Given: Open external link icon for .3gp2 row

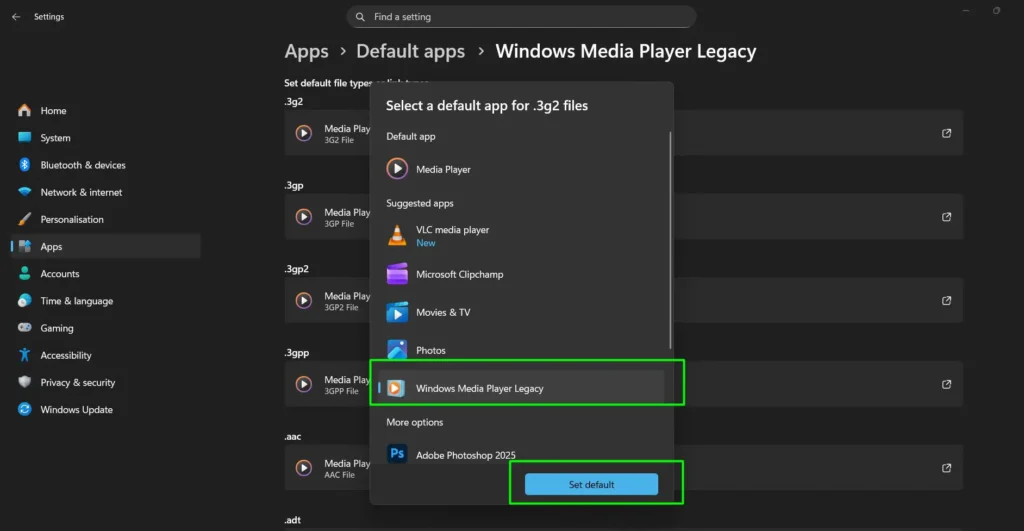Looking at the screenshot, I should 946,300.
